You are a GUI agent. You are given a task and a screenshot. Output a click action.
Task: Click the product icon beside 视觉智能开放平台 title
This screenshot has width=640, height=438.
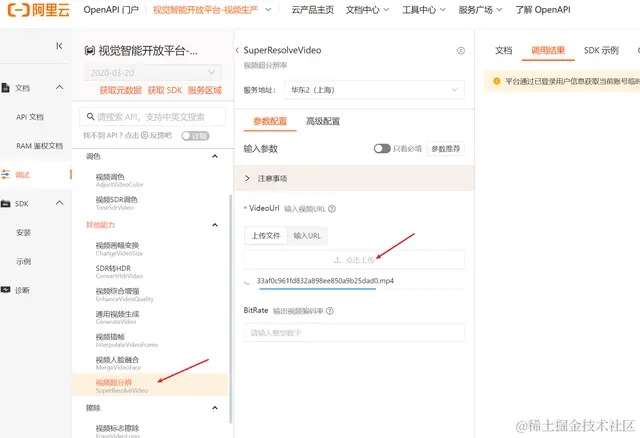pos(89,51)
